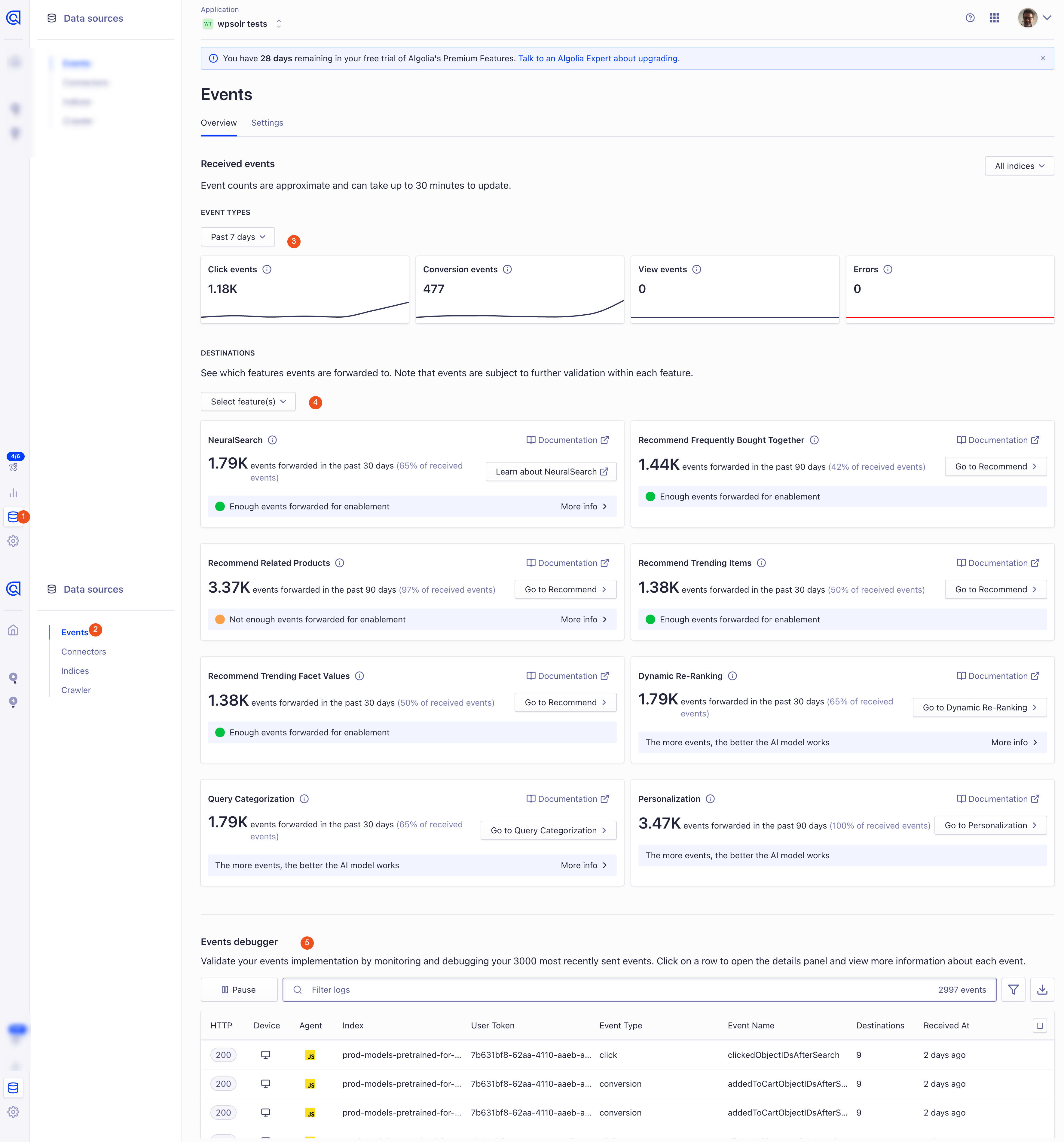The image size is (1064, 1142).
Task: Open the Click events 1.18K chart card
Action: pyautogui.click(x=304, y=290)
